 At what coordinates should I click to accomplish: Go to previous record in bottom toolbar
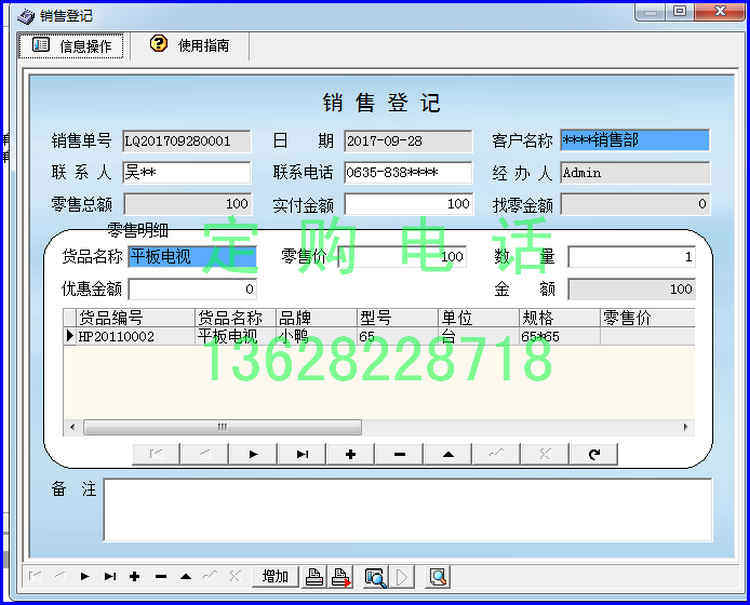pyautogui.click(x=60, y=576)
